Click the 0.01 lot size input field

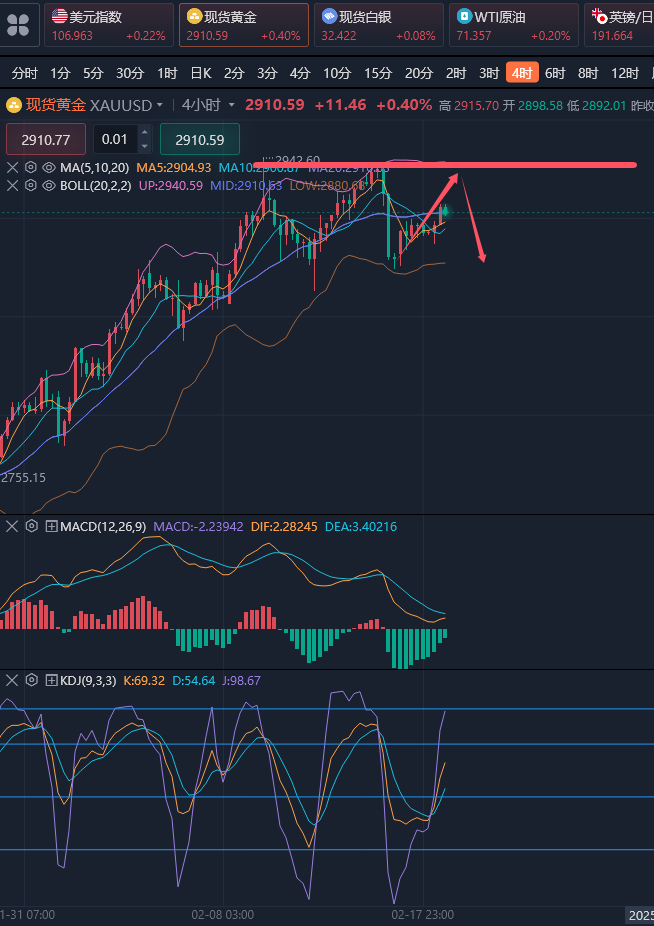[115, 140]
